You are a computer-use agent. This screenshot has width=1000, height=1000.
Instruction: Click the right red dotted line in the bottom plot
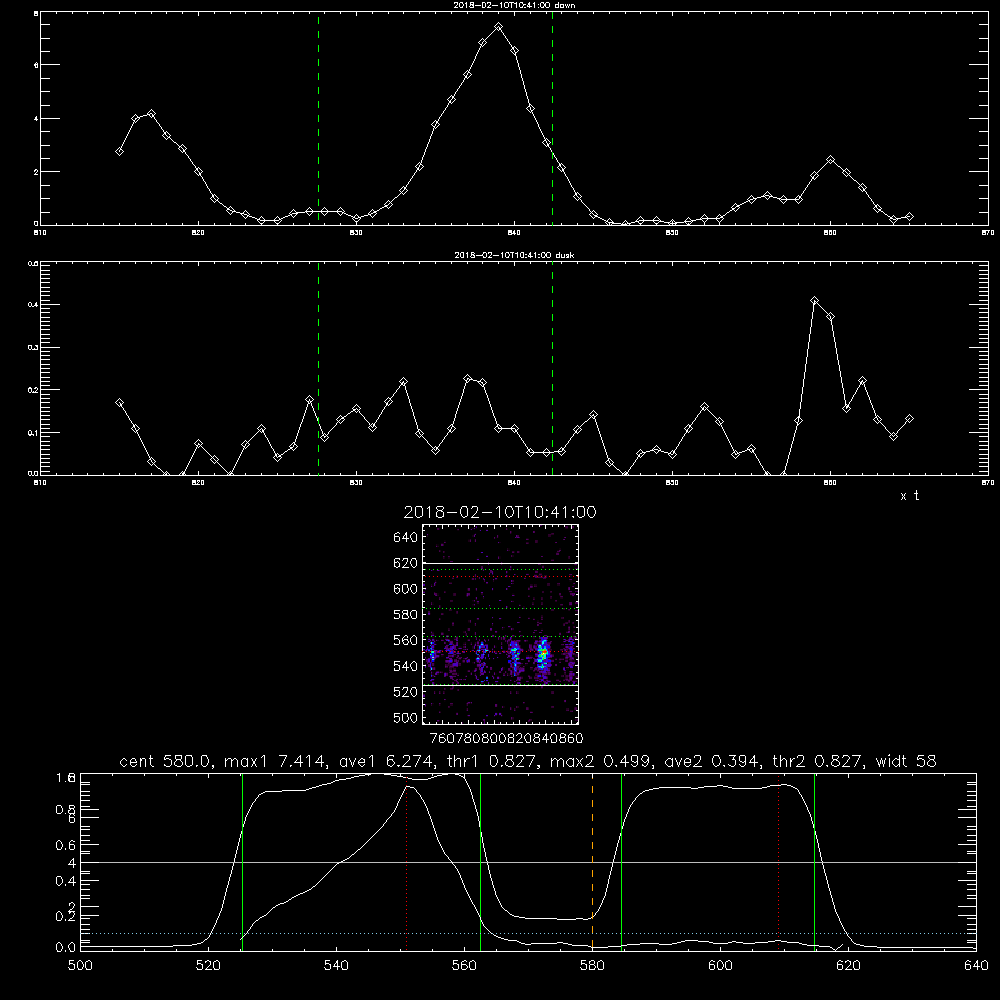pyautogui.click(x=779, y=861)
